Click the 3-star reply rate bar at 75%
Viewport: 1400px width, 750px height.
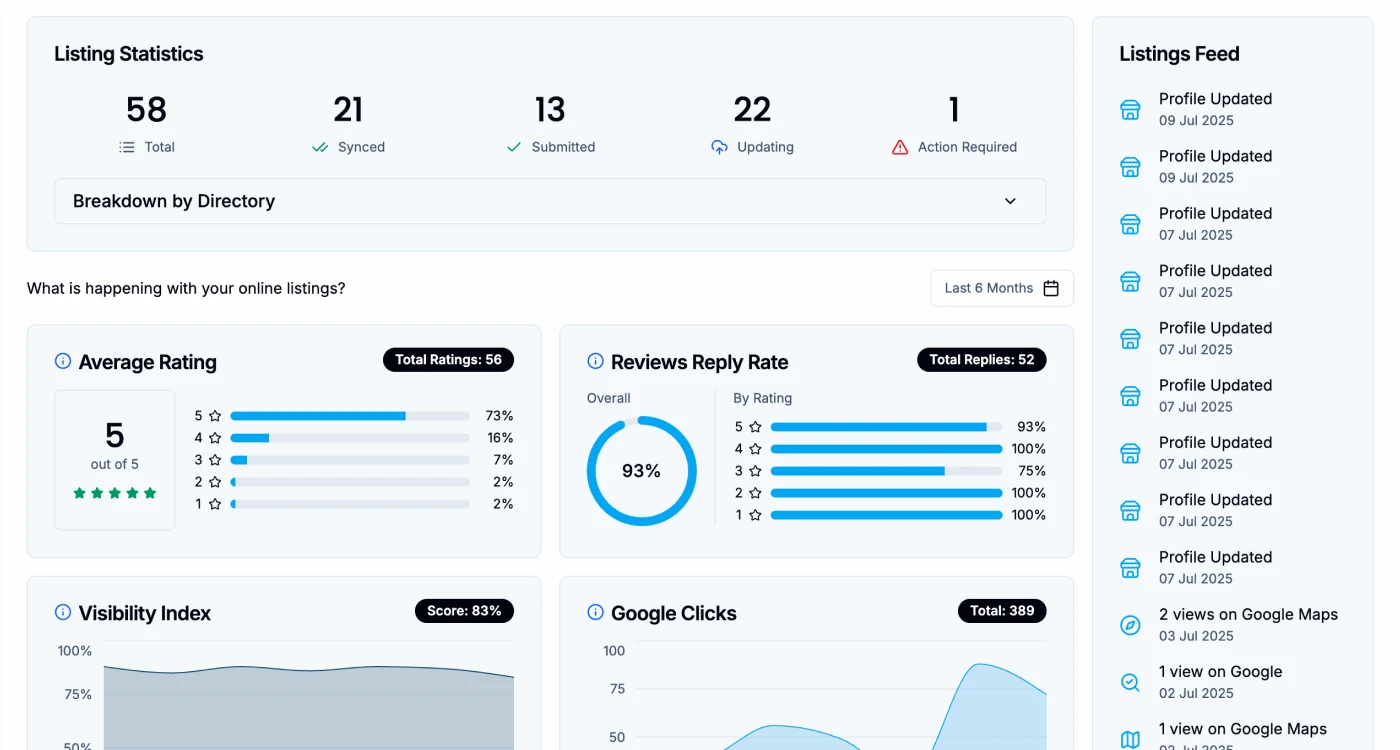[x=886, y=471]
